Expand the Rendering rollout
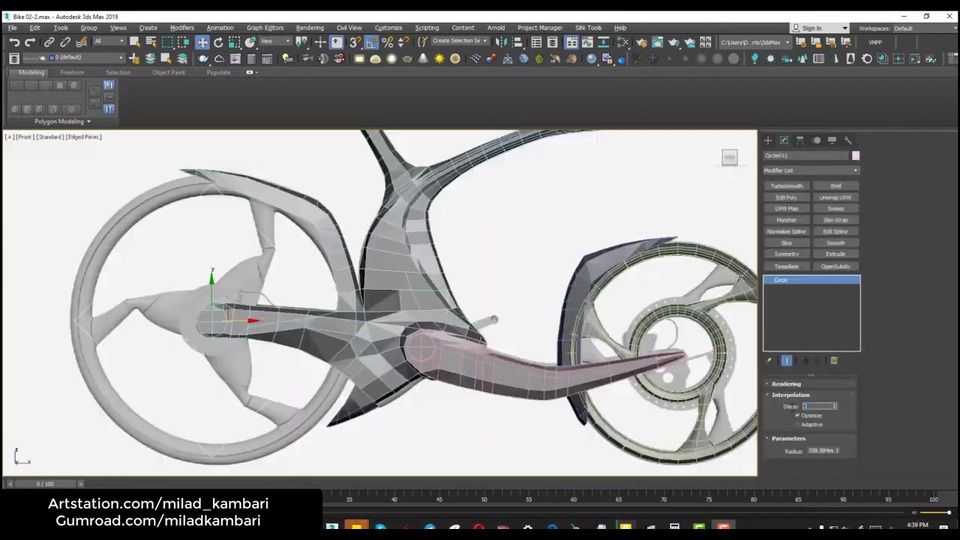960x540 pixels. click(786, 383)
